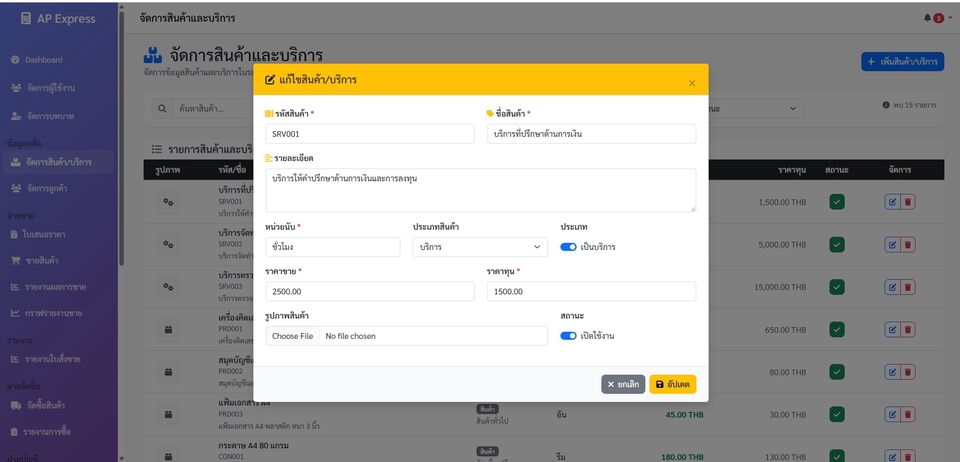
Task: Click the รายงานการซื้อ clipboard icon
Action: pos(14,432)
